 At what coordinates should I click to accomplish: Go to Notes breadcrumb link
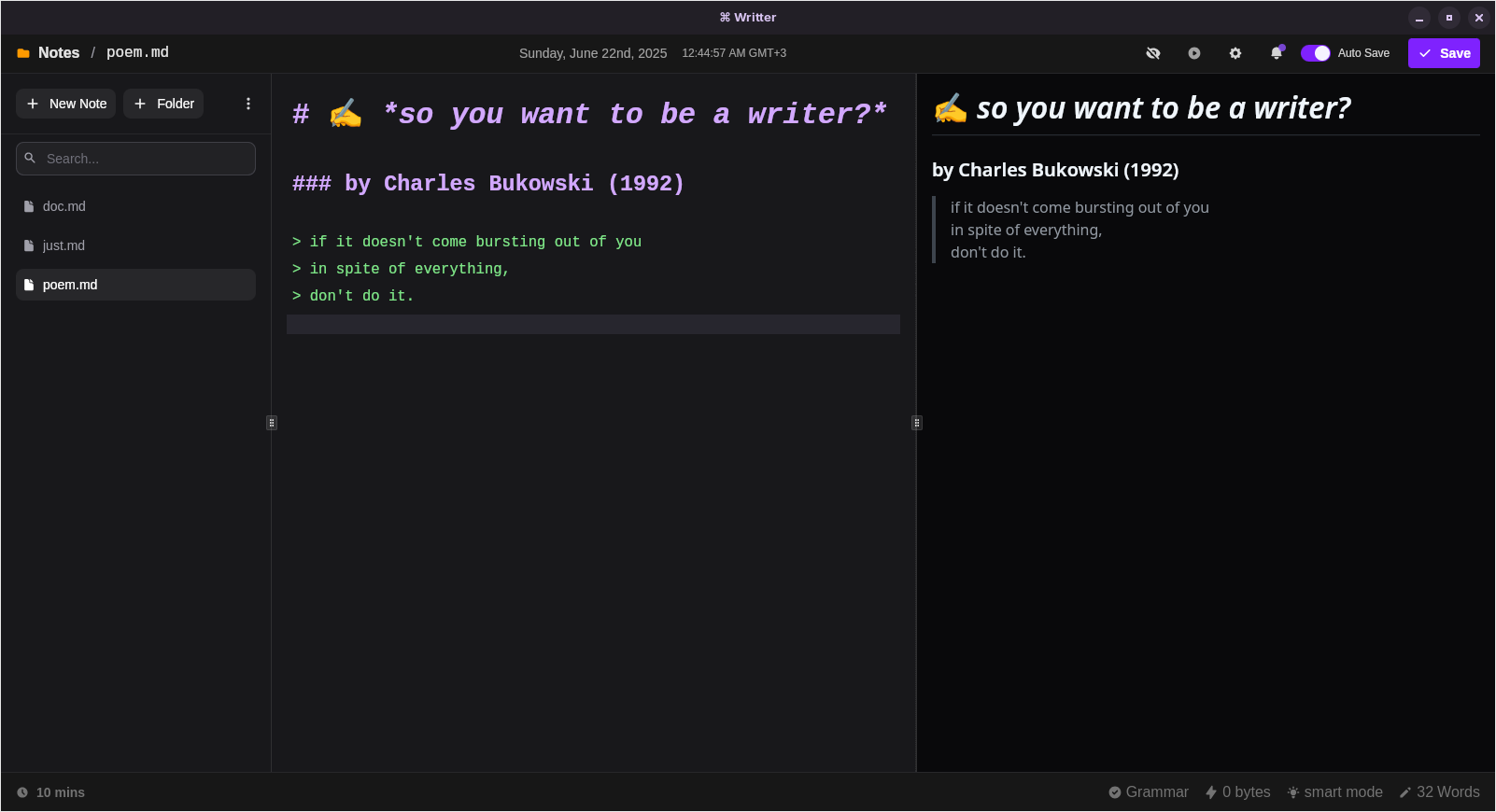pos(59,53)
